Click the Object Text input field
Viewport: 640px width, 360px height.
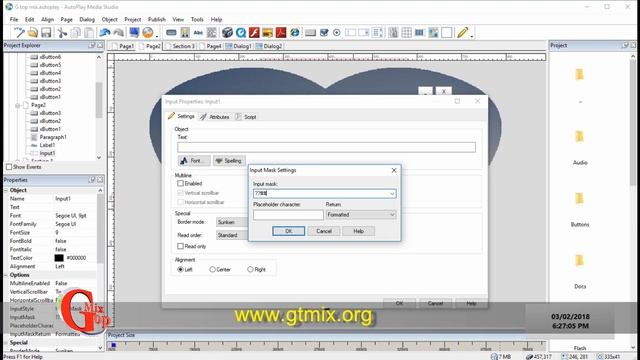(327, 147)
